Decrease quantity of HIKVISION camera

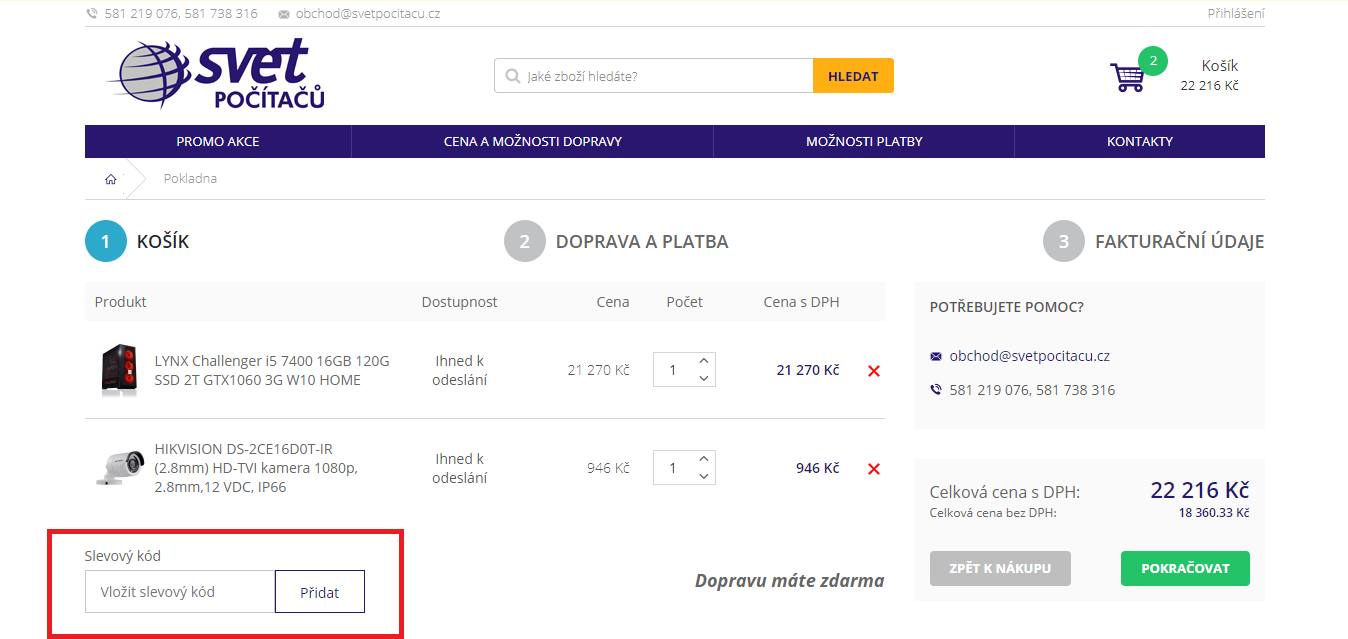click(704, 477)
